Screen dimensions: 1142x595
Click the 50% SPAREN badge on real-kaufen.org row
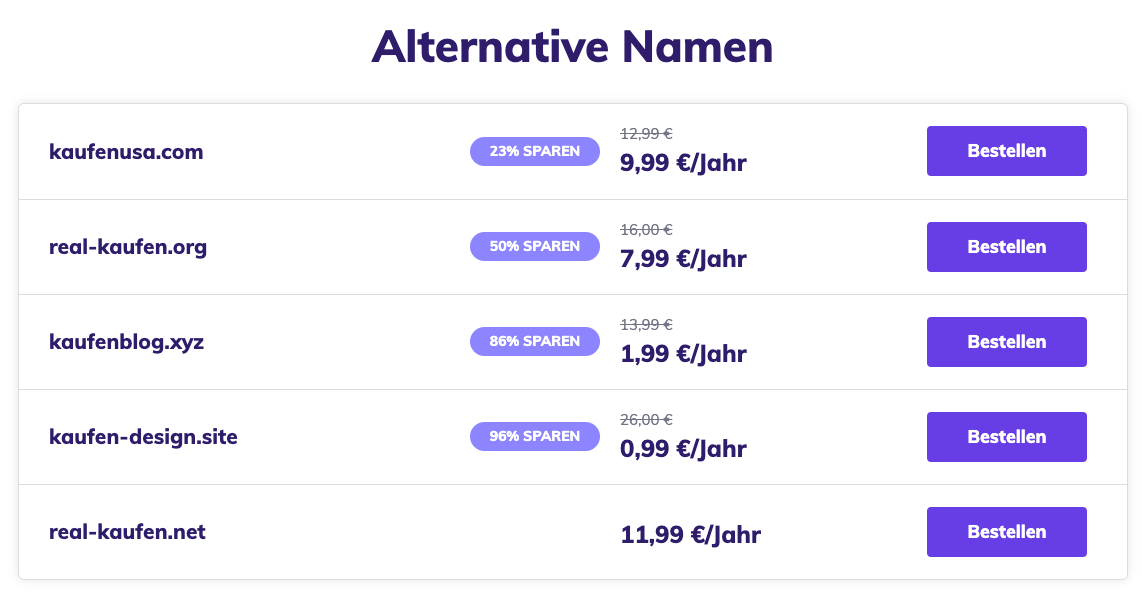[x=534, y=246]
